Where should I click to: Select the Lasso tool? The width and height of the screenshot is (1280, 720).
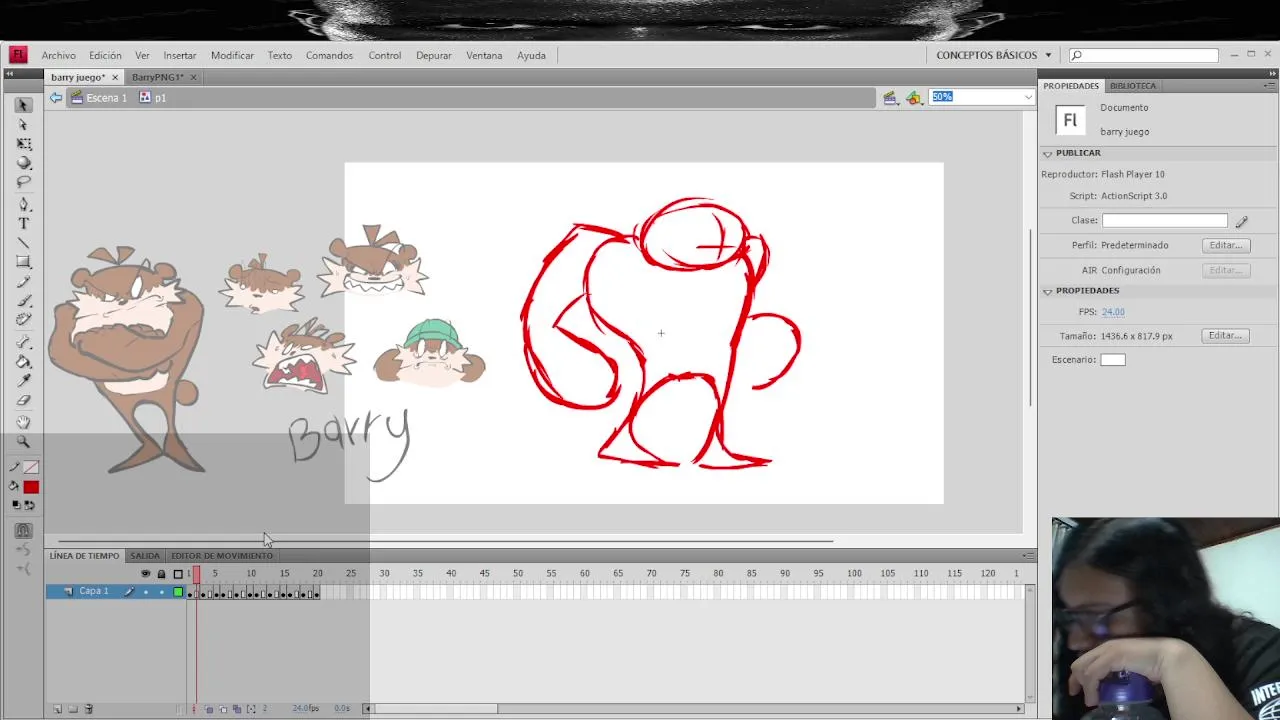[x=23, y=182]
